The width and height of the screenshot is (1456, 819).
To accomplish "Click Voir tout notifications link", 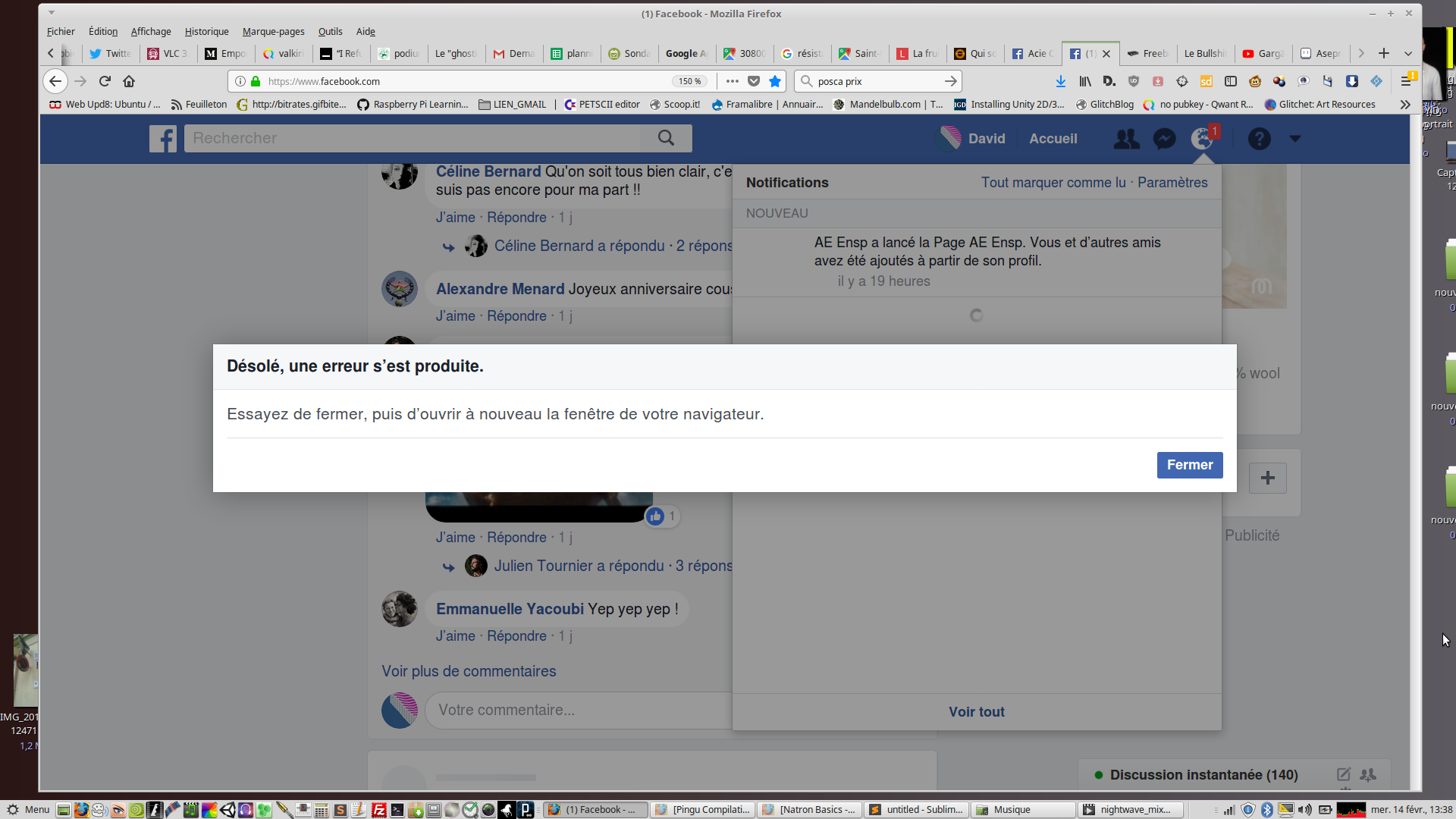I will point(976,712).
